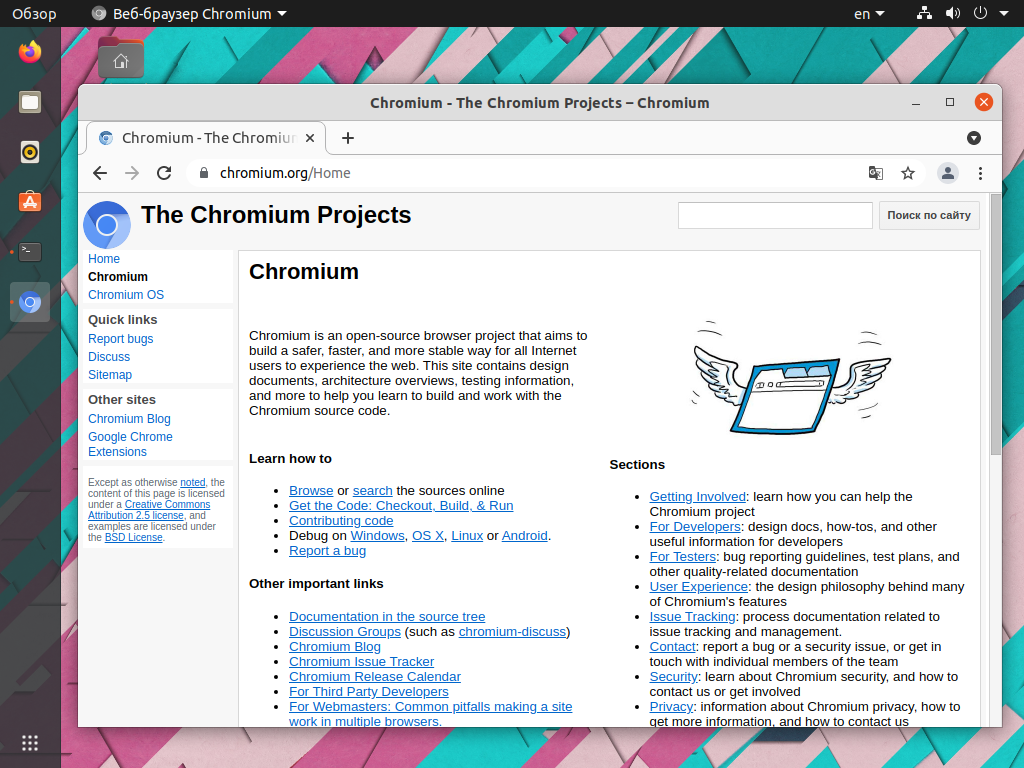Open the Report bugs quick link
The height and width of the screenshot is (768, 1024).
click(121, 339)
